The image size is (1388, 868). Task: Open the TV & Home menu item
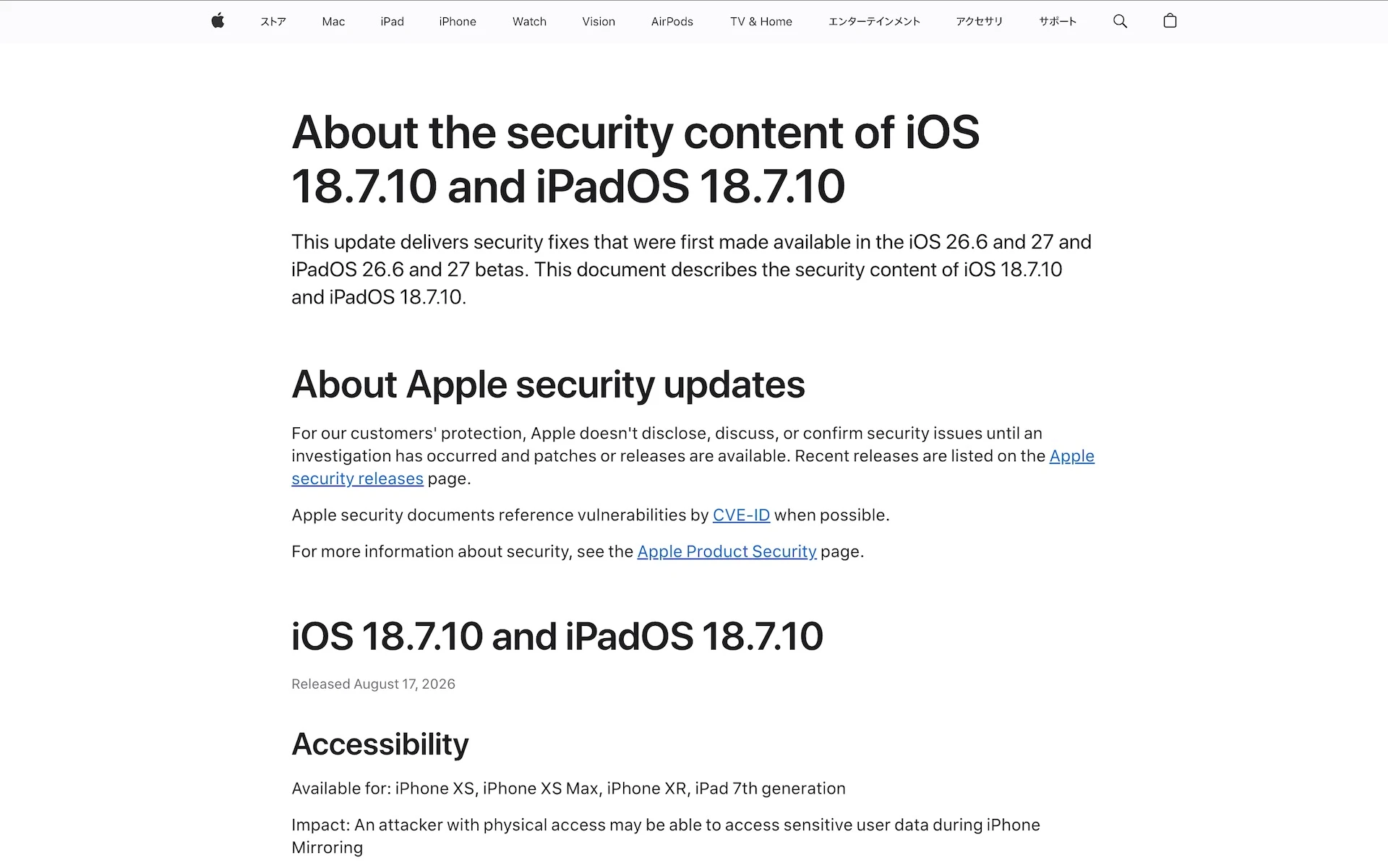click(x=761, y=22)
